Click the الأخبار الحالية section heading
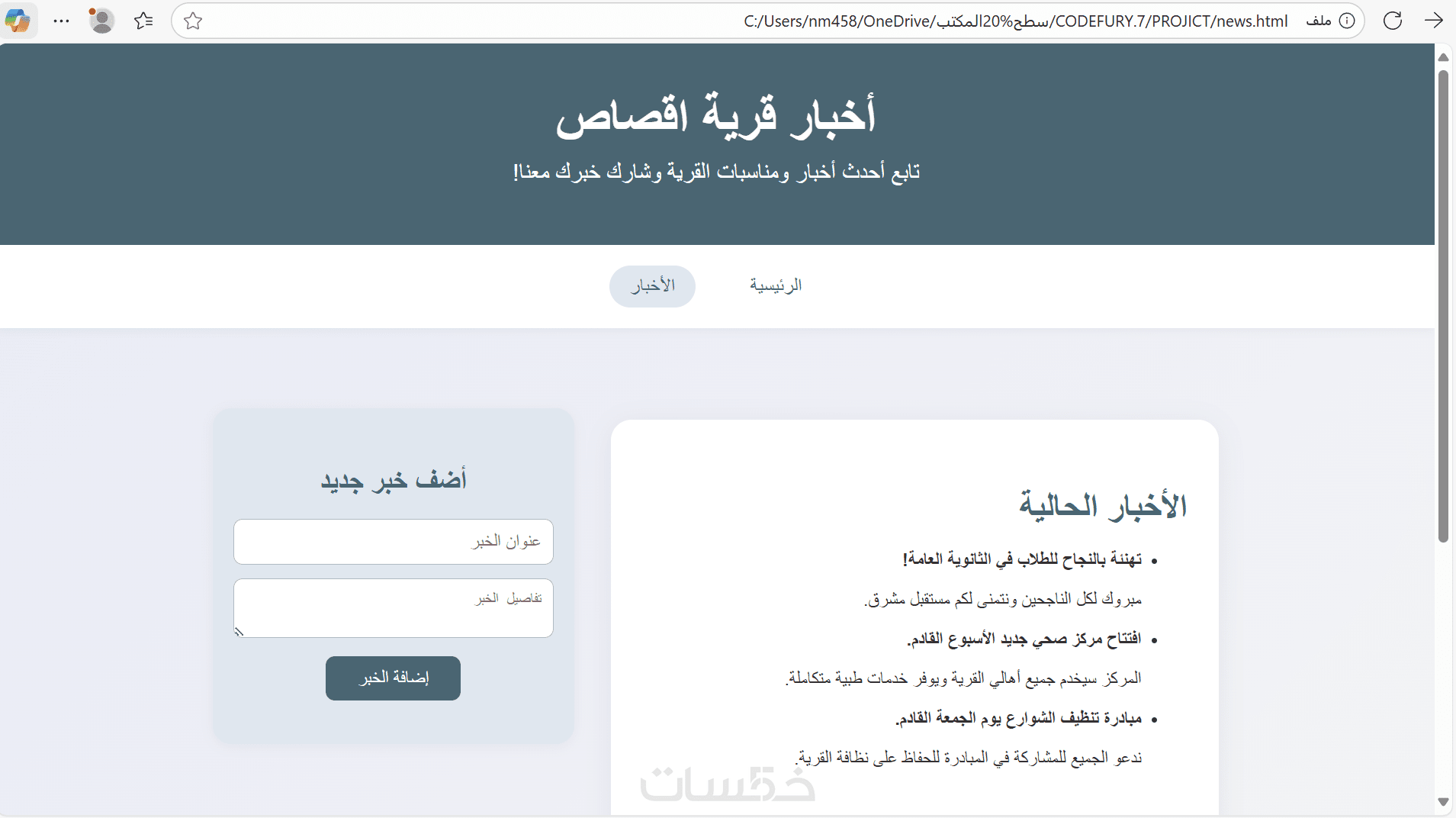The height and width of the screenshot is (818, 1456). tap(1103, 506)
